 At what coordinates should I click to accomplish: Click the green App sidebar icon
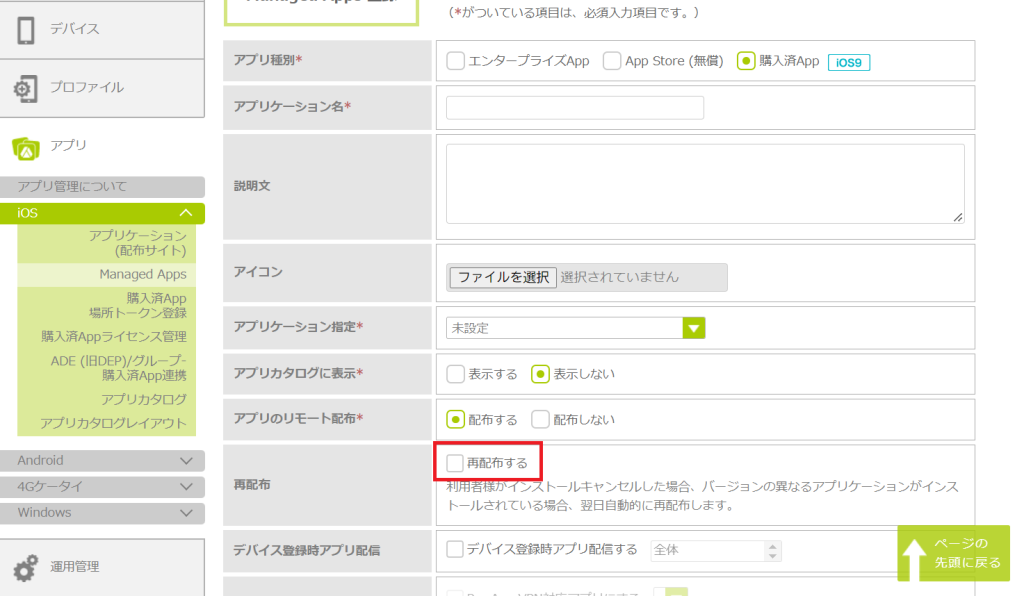point(27,147)
